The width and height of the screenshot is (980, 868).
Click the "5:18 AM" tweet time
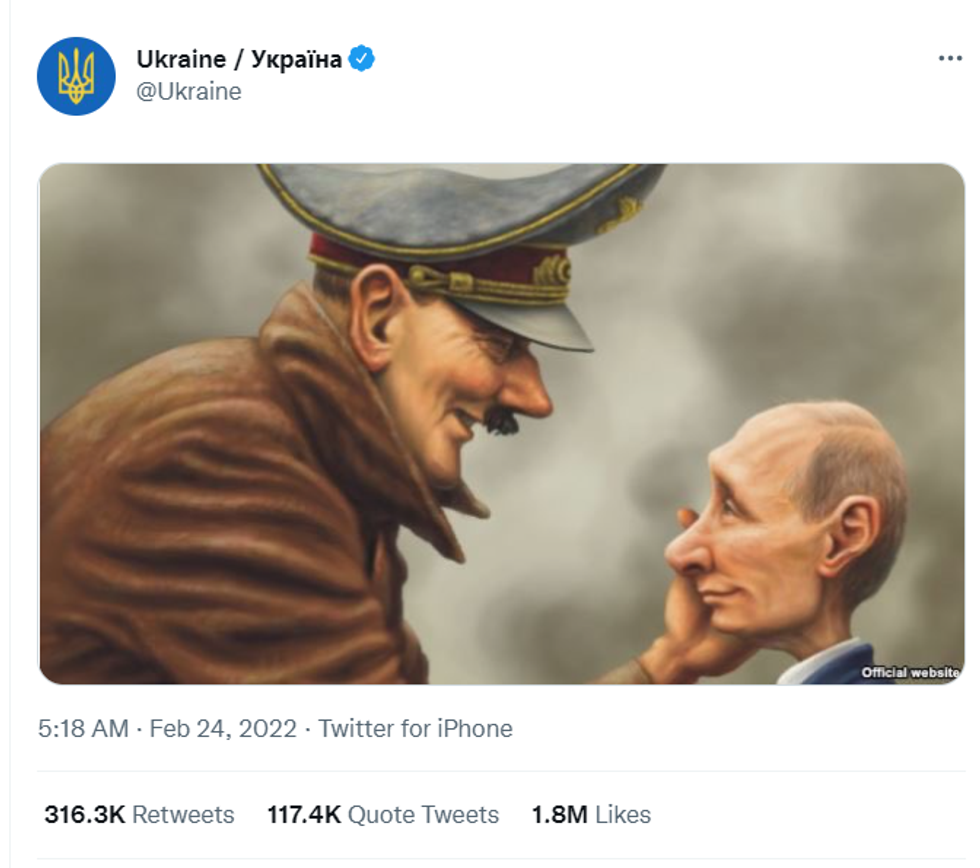coord(83,728)
